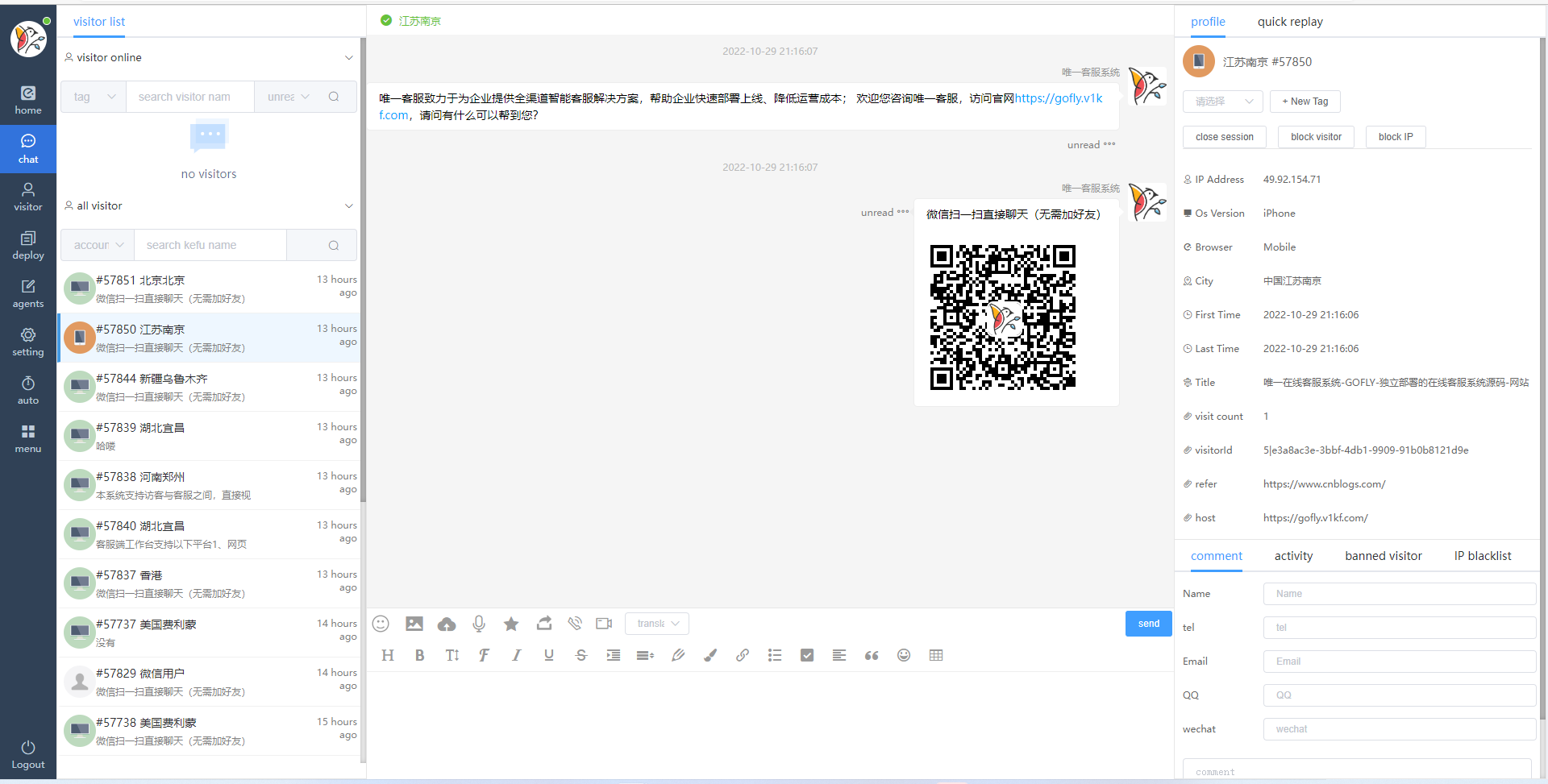Open setting from the sidebar
The image size is (1548, 784).
click(x=28, y=342)
